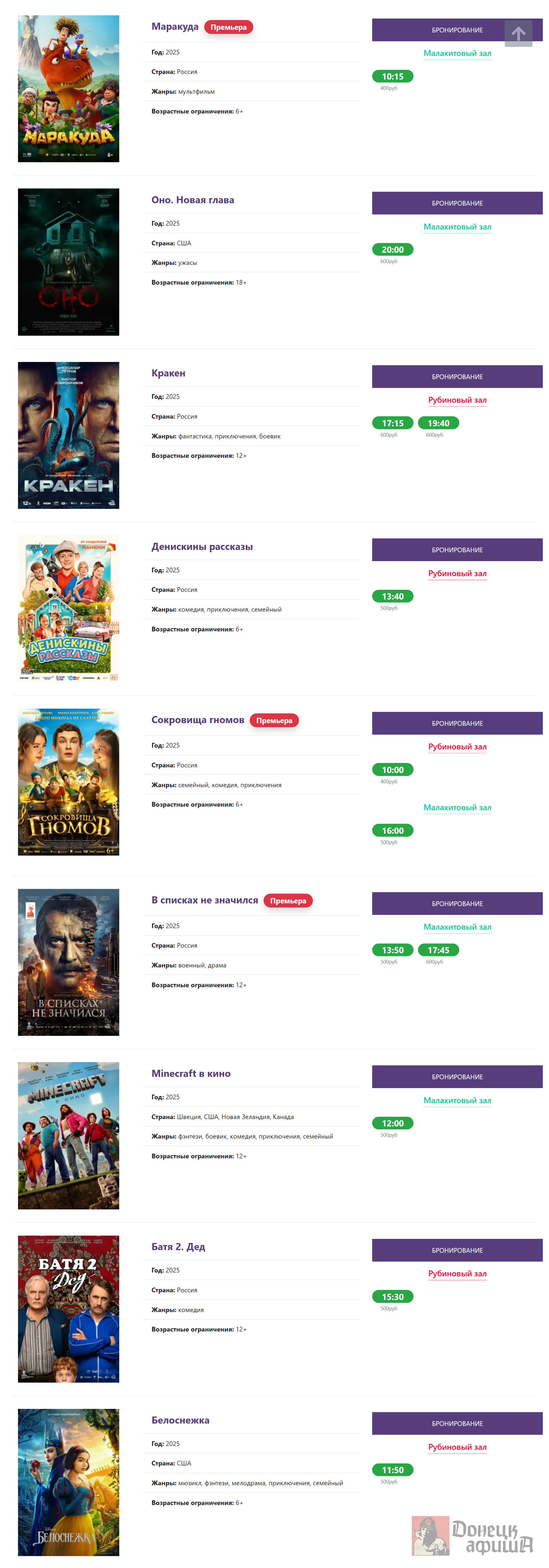Choose the 20:00 session for Оно
Viewport: 549px width, 1568px height.
[393, 249]
